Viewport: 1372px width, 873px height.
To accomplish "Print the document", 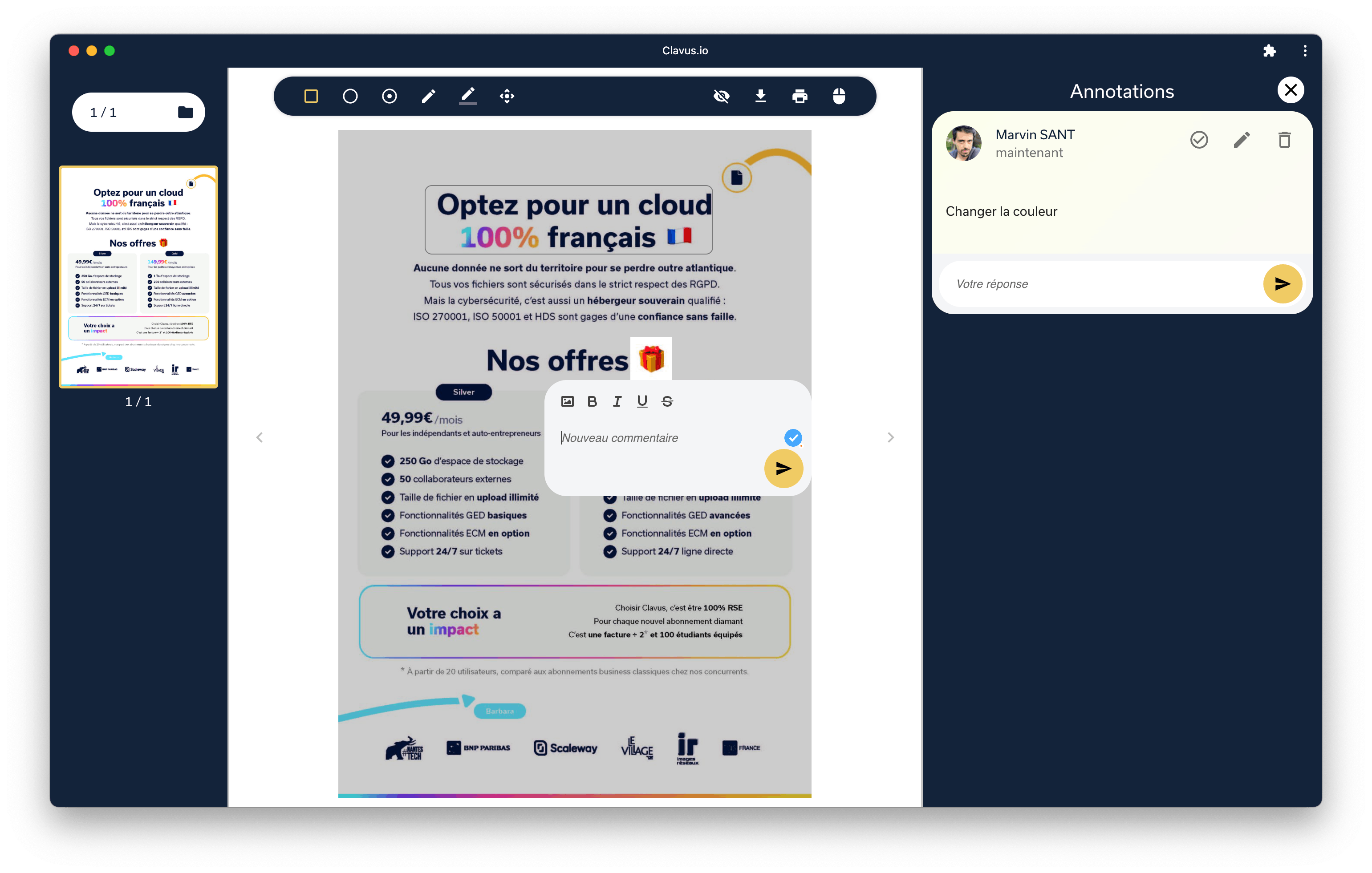I will [800, 96].
